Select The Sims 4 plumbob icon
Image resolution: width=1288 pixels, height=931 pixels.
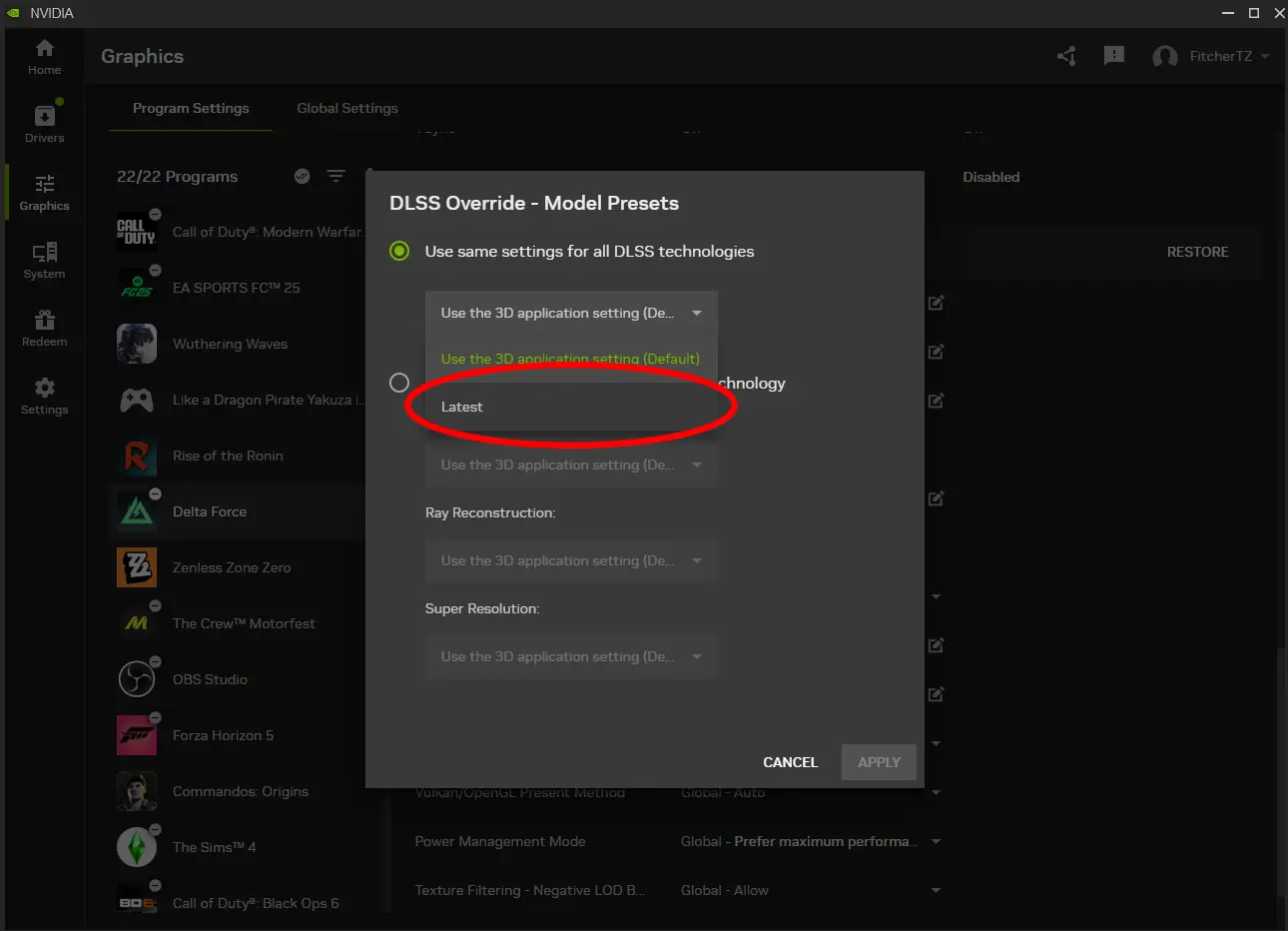click(137, 847)
